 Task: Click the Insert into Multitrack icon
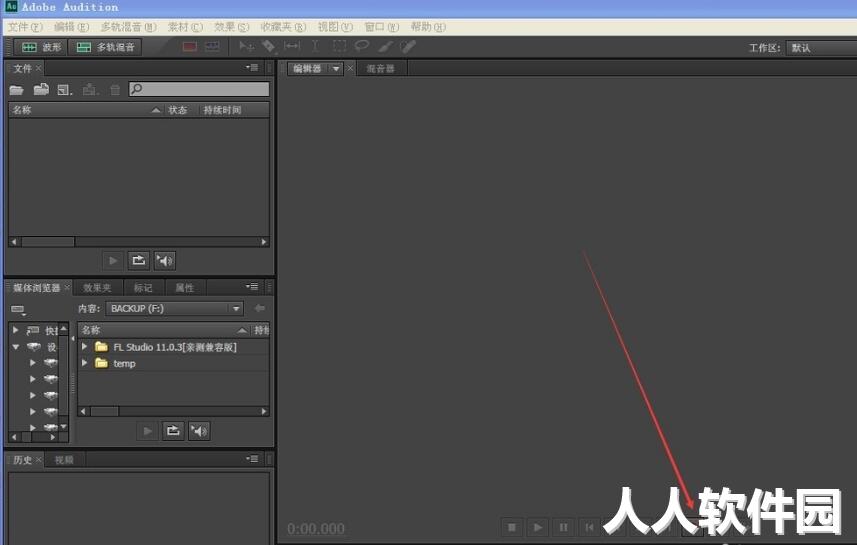point(90,90)
